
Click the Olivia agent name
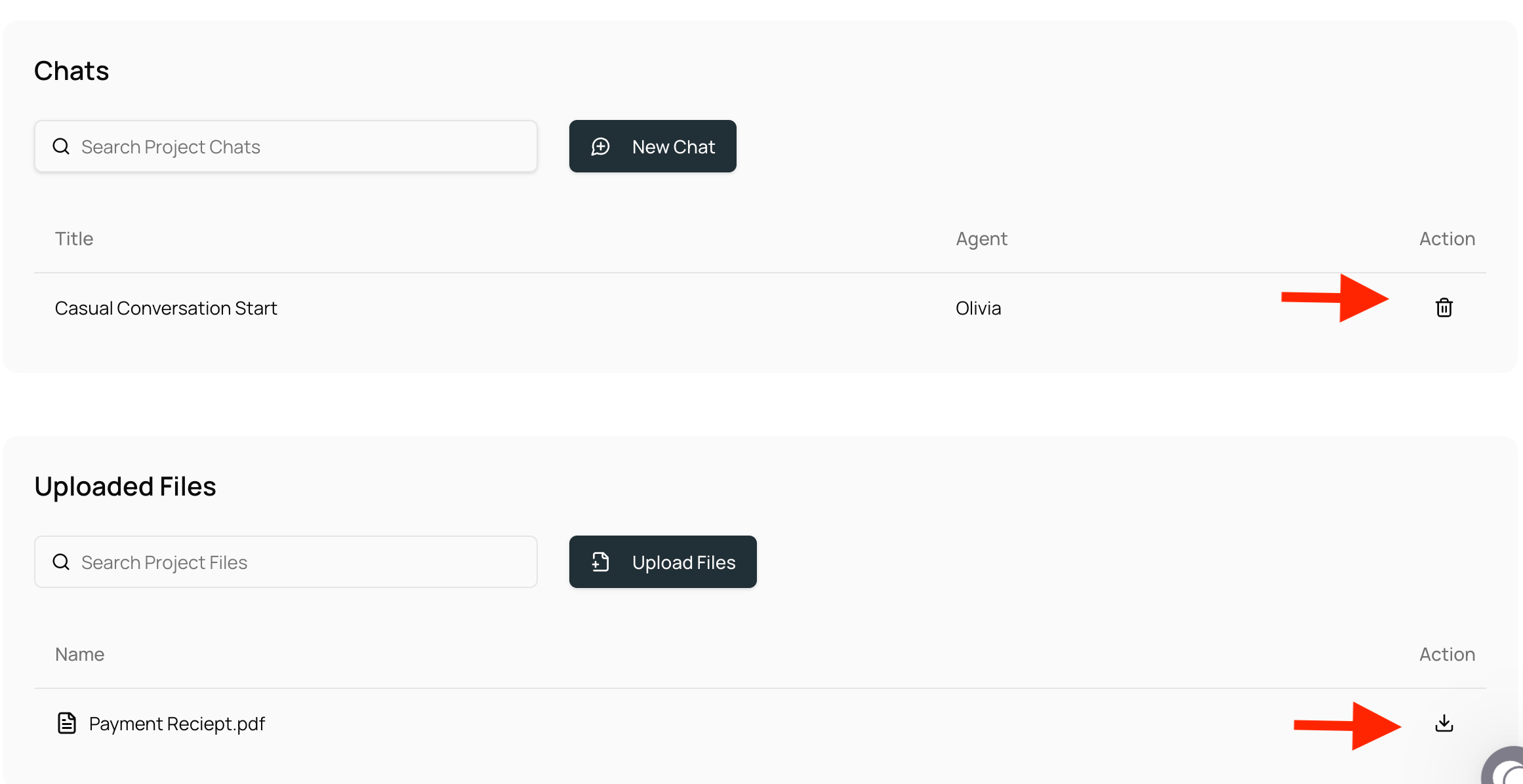[x=978, y=308]
